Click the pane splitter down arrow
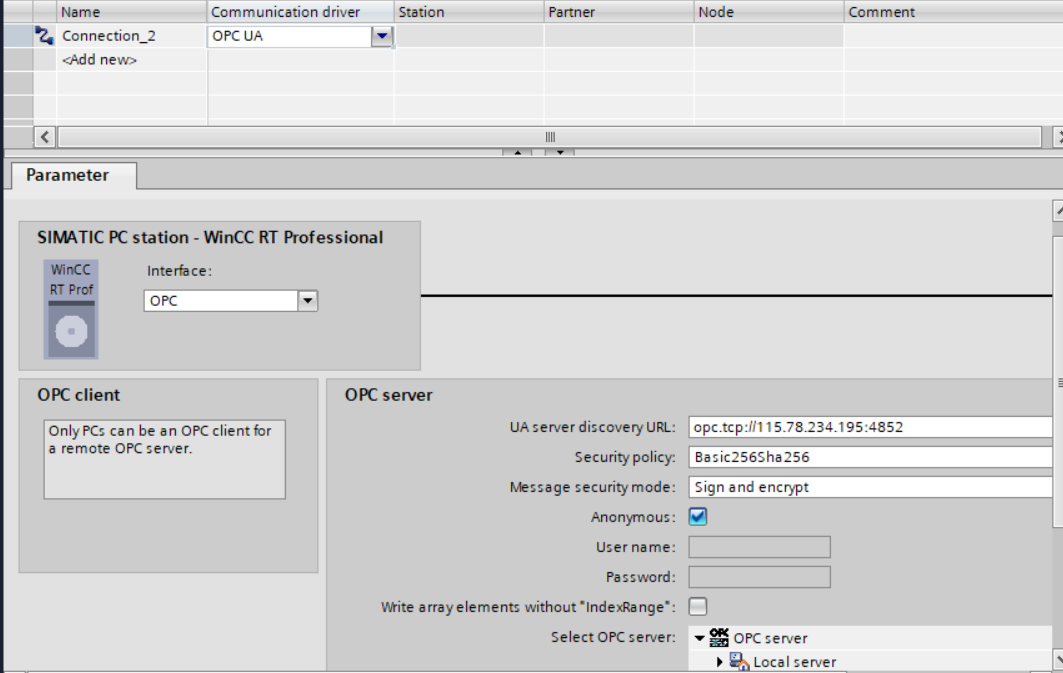Viewport: 1063px width, 673px height. pyautogui.click(x=560, y=152)
